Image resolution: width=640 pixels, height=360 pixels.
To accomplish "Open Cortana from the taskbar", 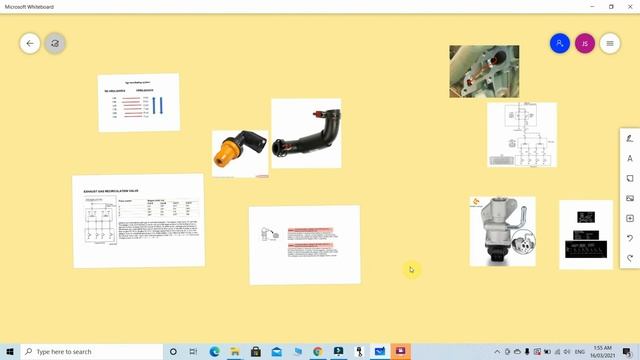I will (173, 351).
